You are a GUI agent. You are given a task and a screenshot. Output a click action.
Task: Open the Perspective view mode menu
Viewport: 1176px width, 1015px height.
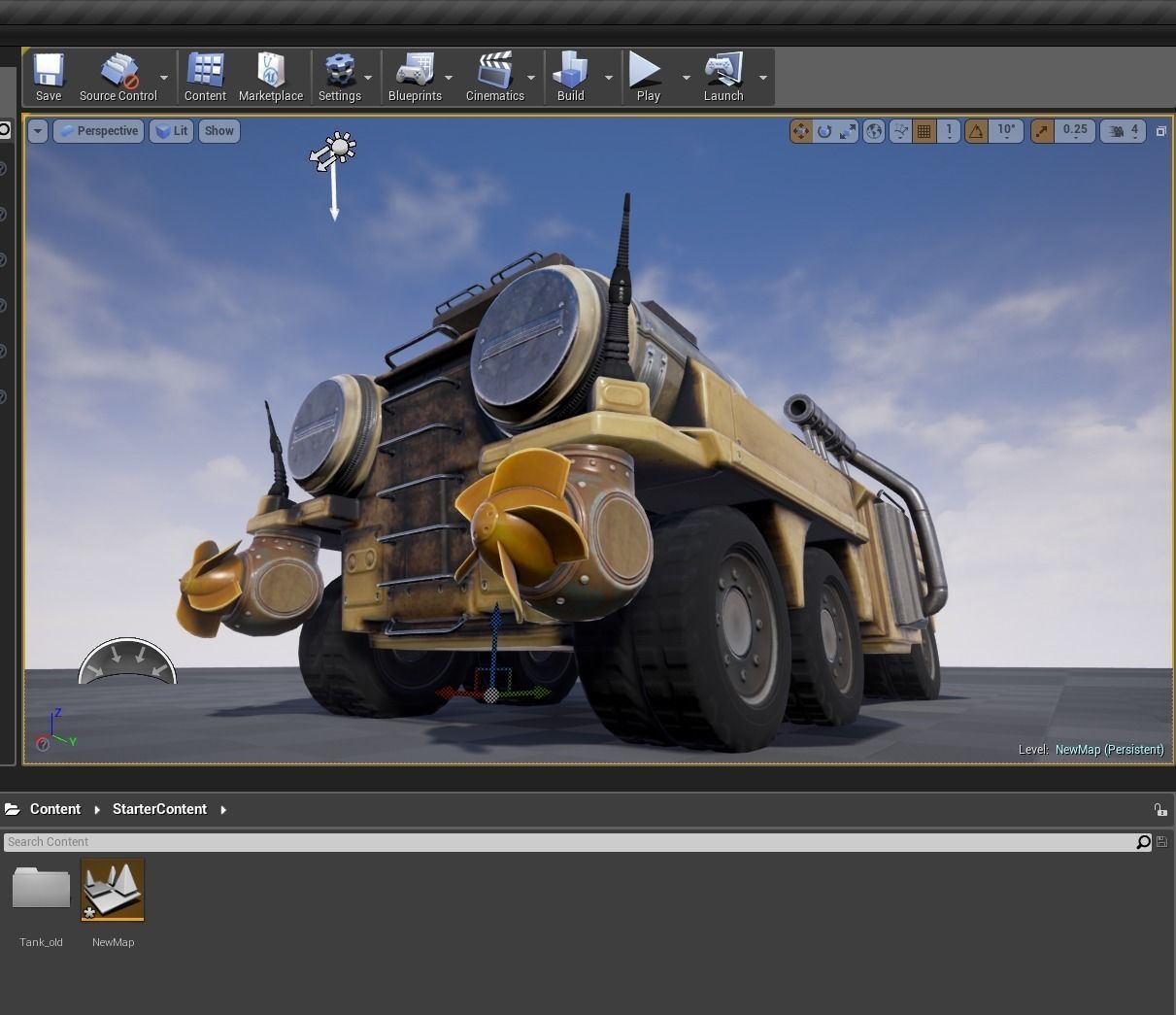pyautogui.click(x=99, y=131)
